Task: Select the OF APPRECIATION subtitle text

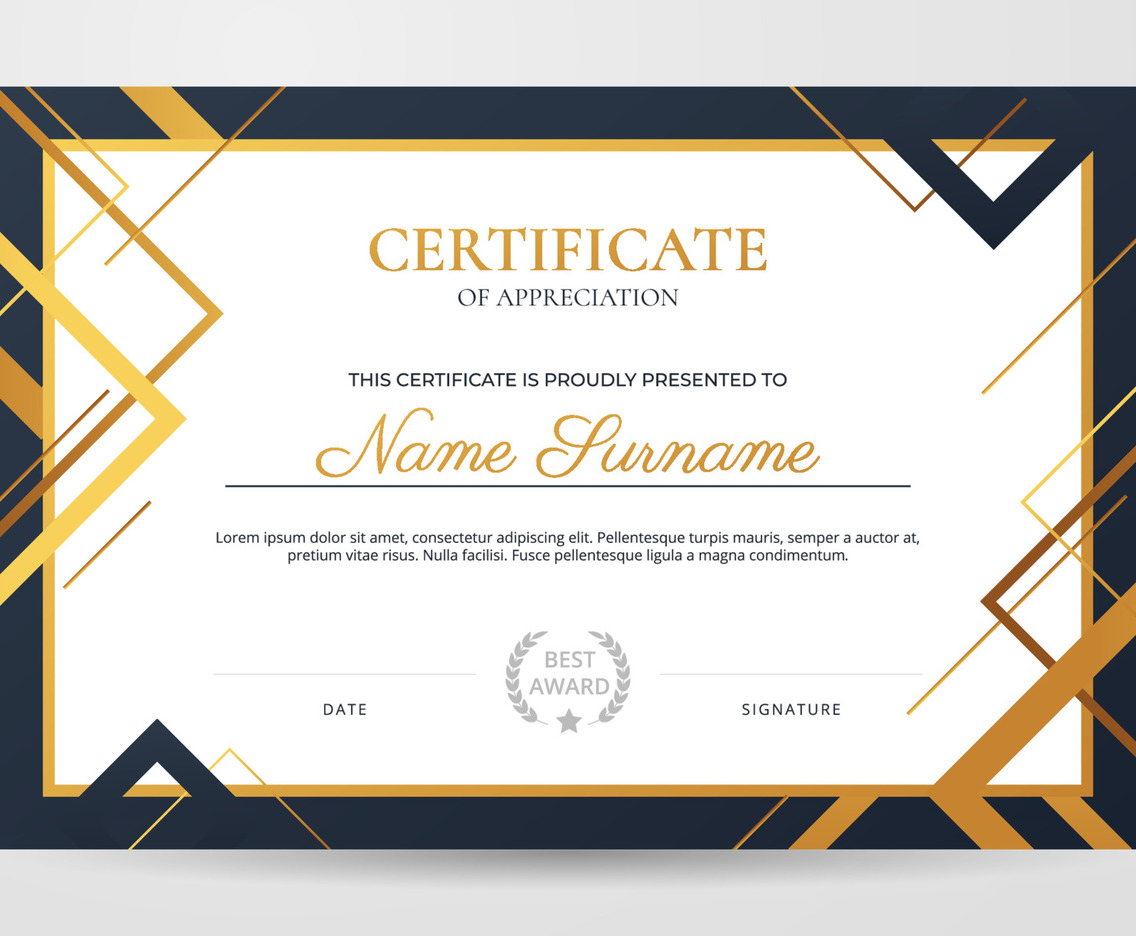Action: pyautogui.click(x=567, y=298)
